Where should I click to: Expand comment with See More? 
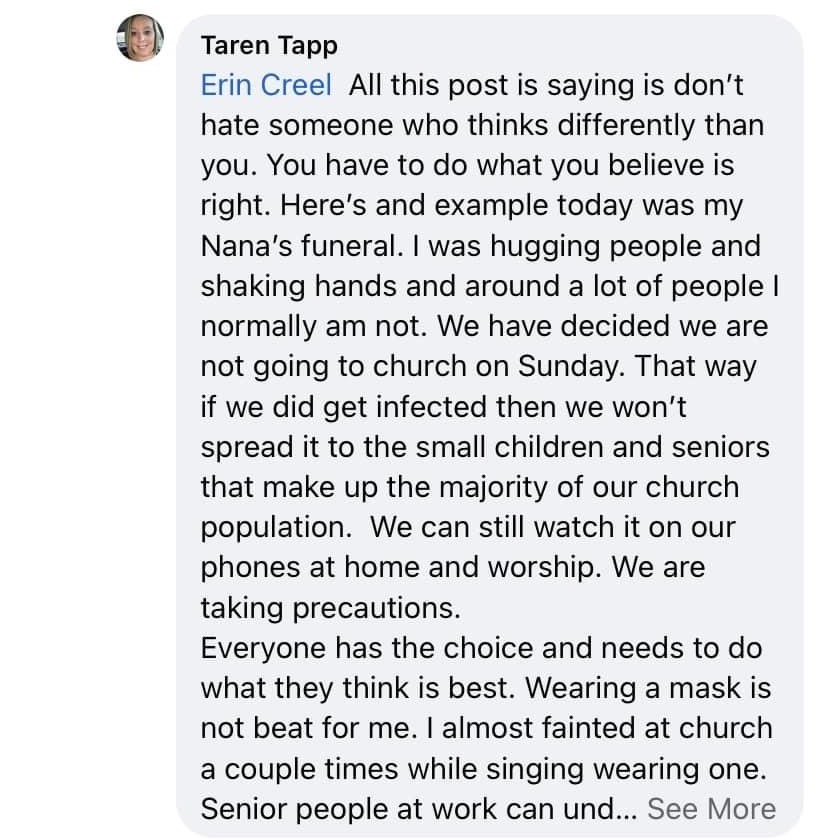711,809
